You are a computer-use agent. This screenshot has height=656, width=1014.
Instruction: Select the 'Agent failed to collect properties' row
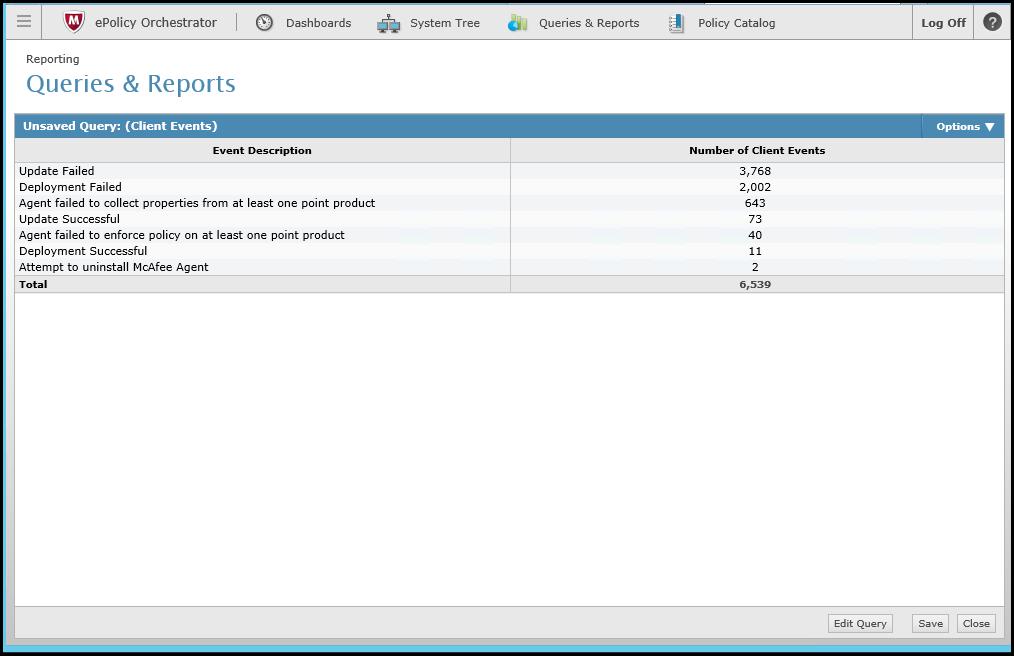(510, 202)
